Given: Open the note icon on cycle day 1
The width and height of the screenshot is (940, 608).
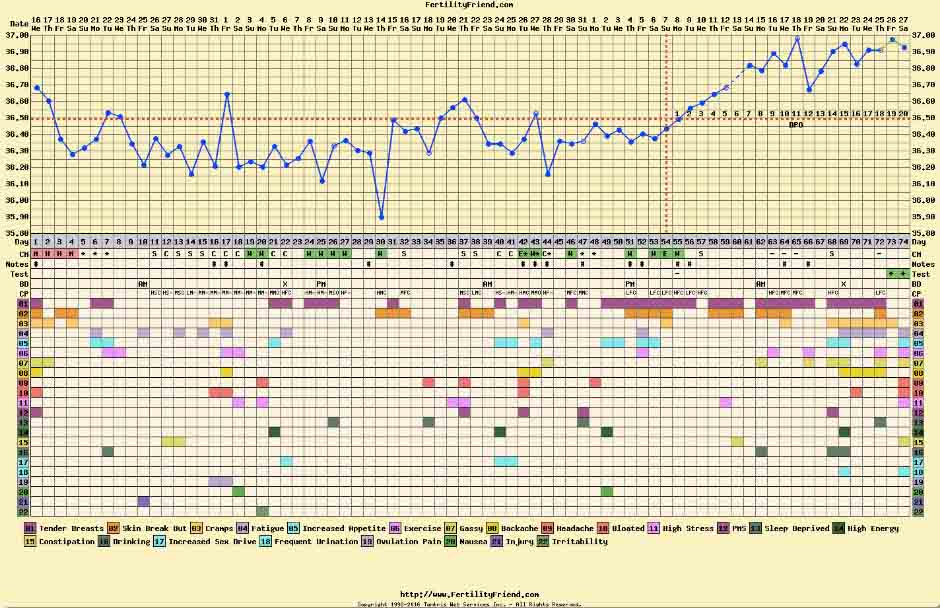Looking at the screenshot, I should point(36,263).
